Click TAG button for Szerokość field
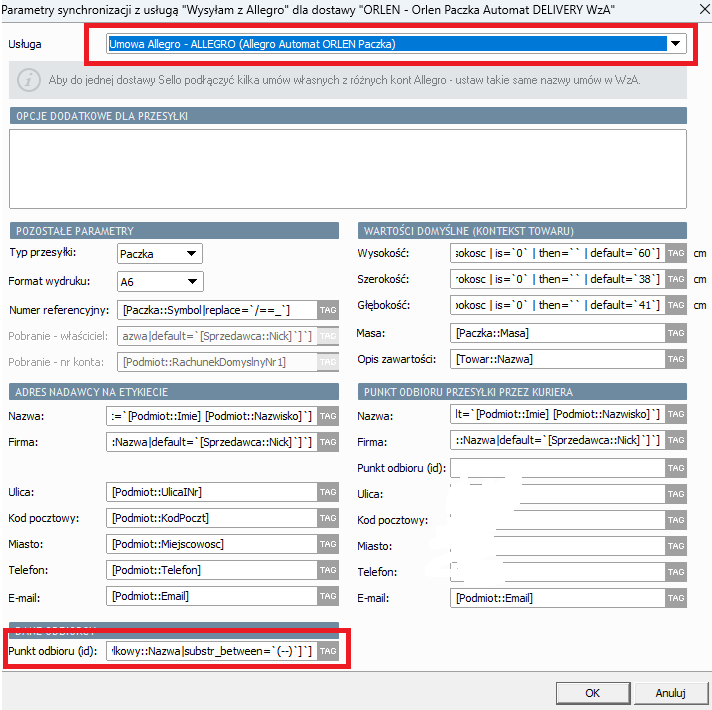 (676, 279)
